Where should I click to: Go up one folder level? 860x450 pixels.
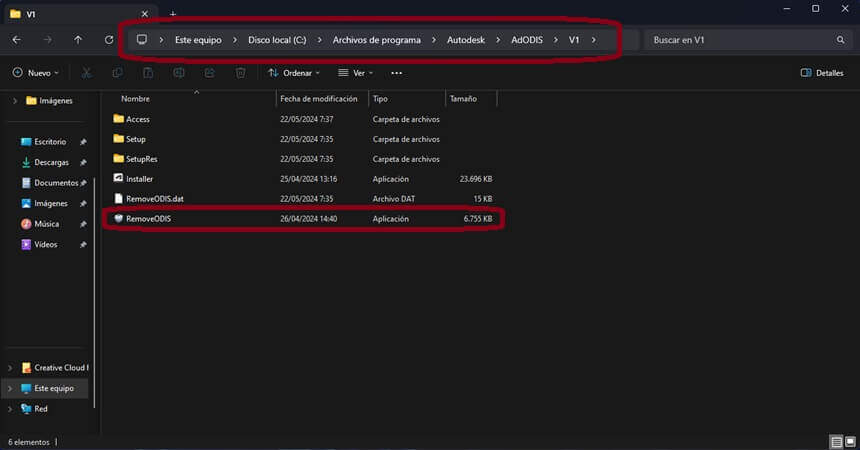(x=78, y=40)
